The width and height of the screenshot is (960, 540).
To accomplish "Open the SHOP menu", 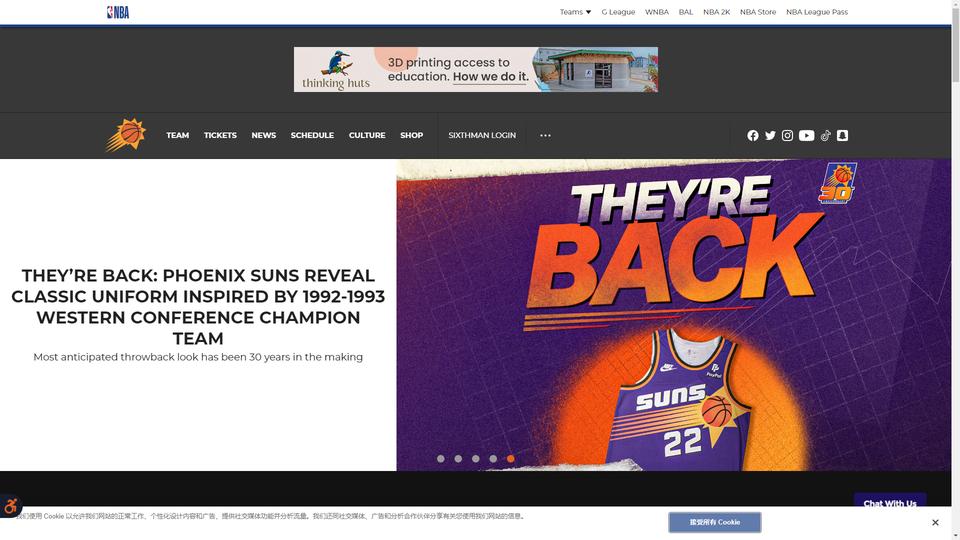I will point(411,135).
